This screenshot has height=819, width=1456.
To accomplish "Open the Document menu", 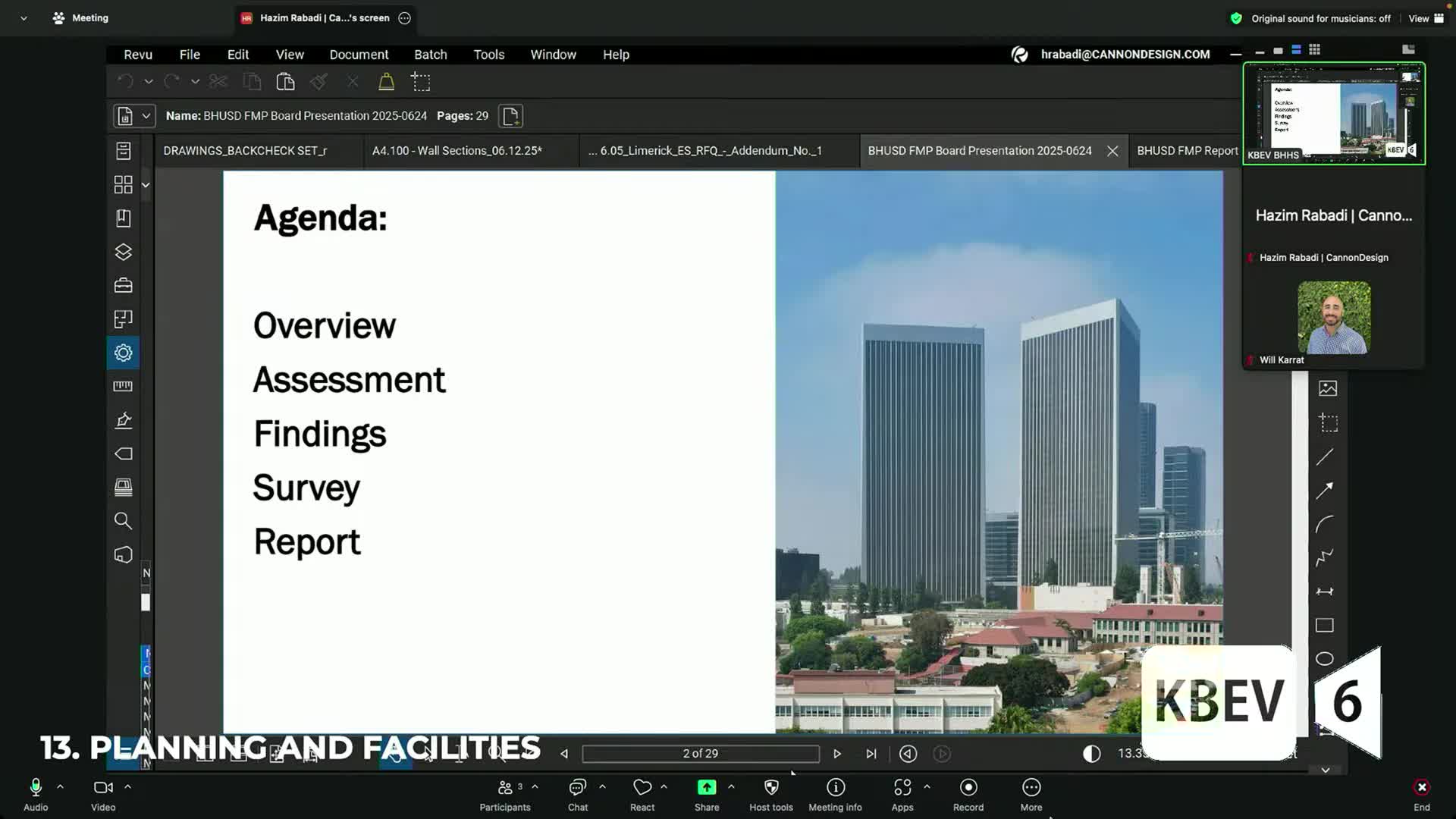I will point(359,55).
